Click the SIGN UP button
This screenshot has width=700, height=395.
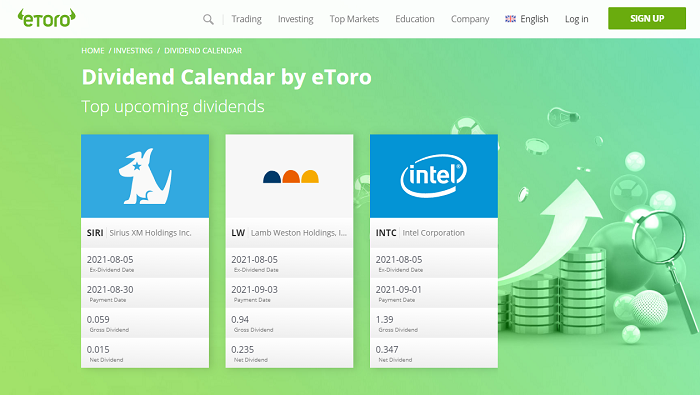pyautogui.click(x=647, y=18)
